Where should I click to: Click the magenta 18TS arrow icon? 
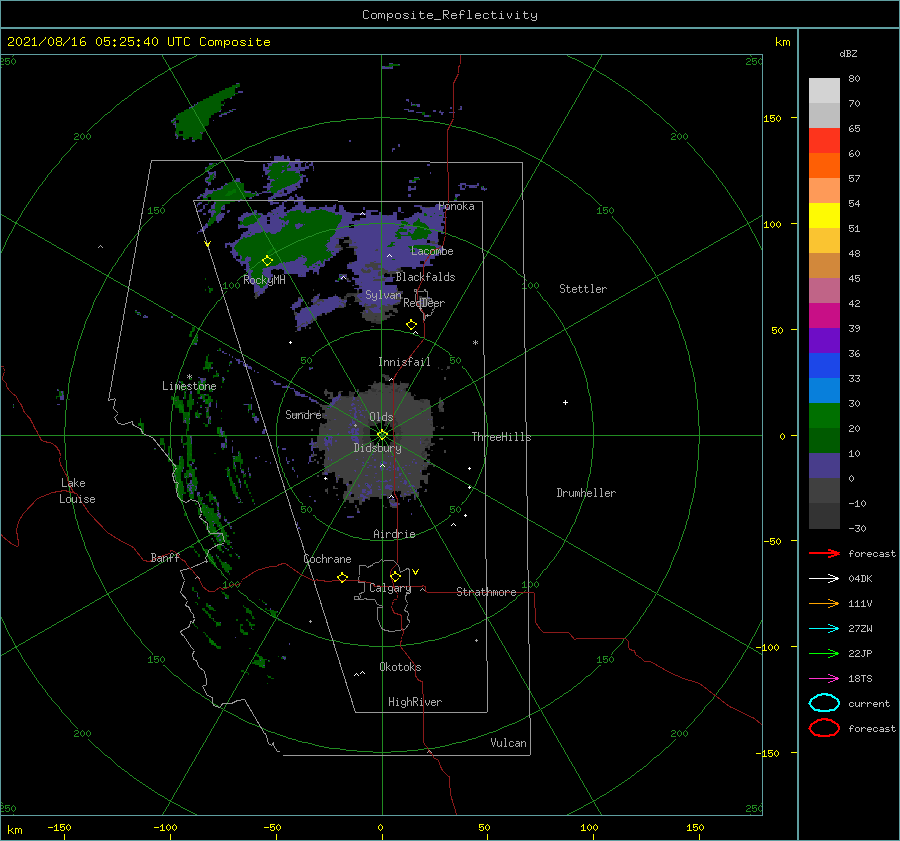(x=824, y=679)
